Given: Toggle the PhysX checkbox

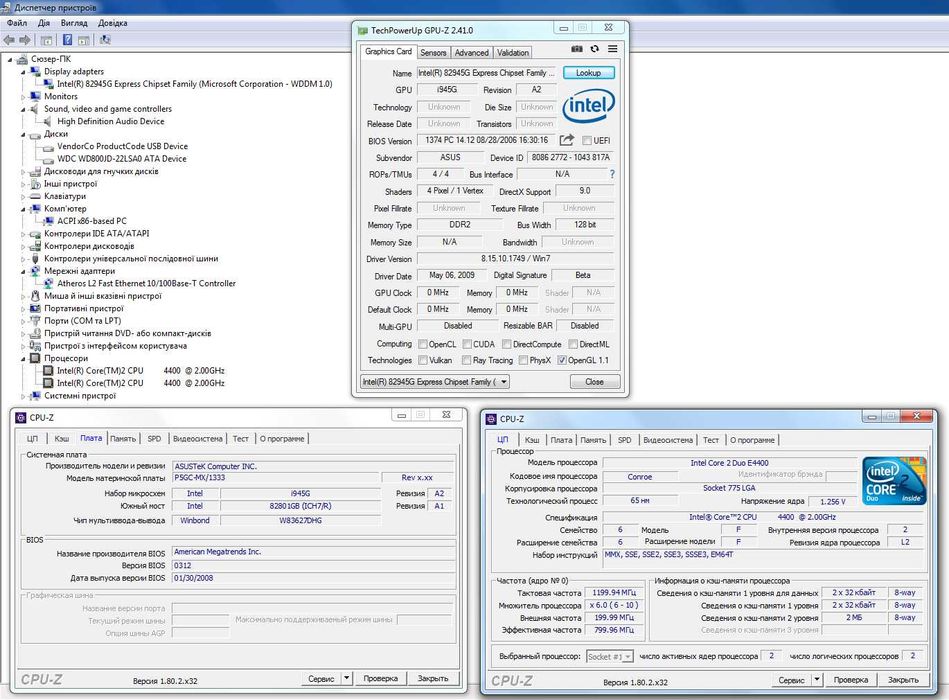Looking at the screenshot, I should click(523, 360).
